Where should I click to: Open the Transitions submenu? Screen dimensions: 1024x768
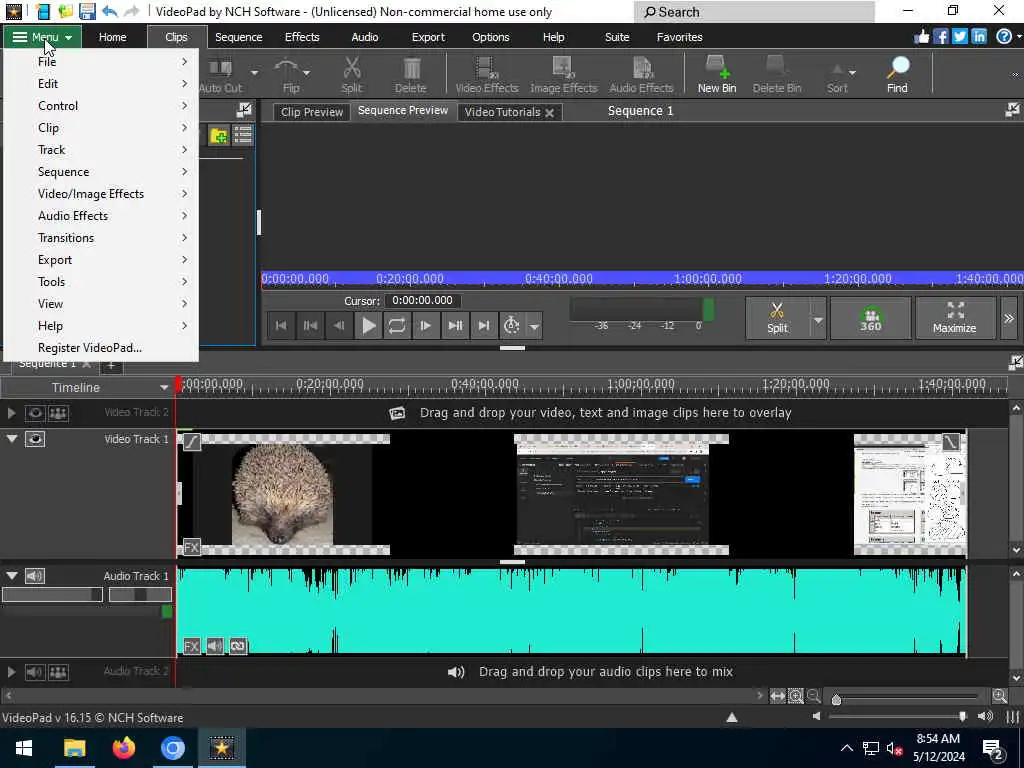pyautogui.click(x=101, y=238)
